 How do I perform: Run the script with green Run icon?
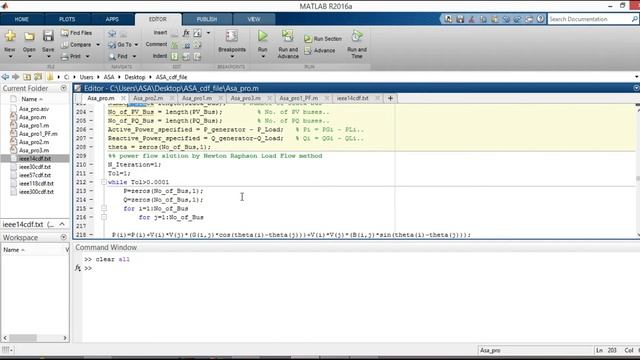262,36
